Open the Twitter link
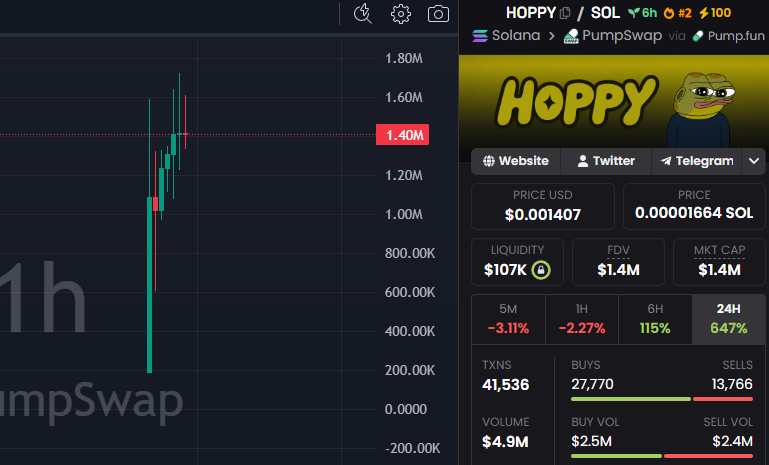Image resolution: width=769 pixels, height=465 pixels. 606,161
